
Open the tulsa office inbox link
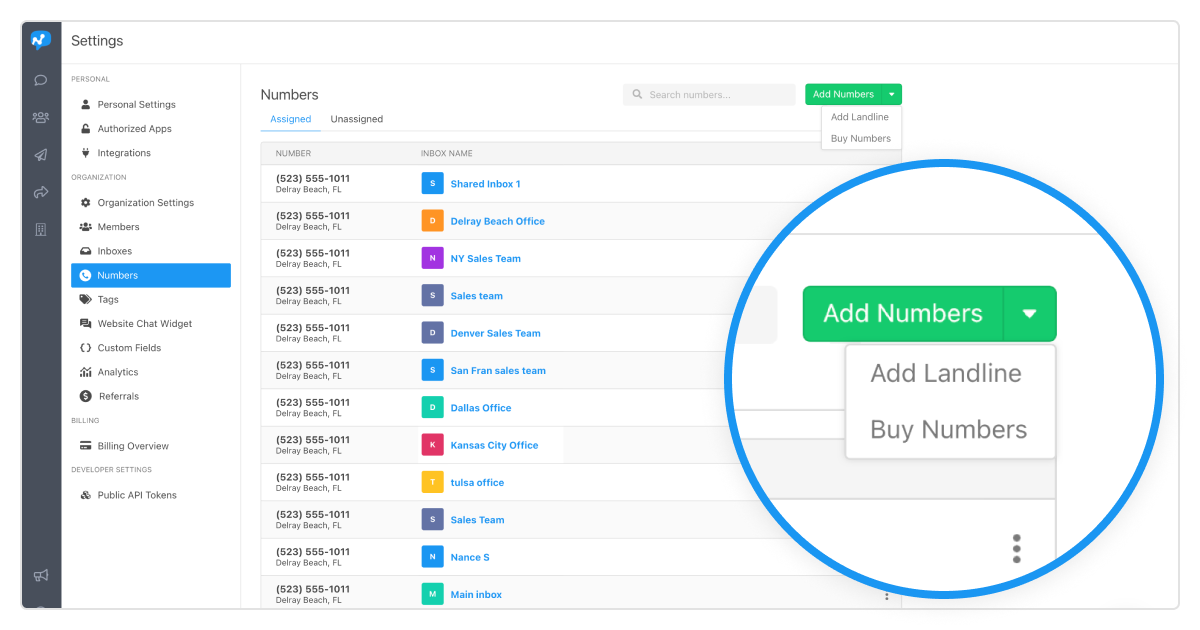(478, 482)
